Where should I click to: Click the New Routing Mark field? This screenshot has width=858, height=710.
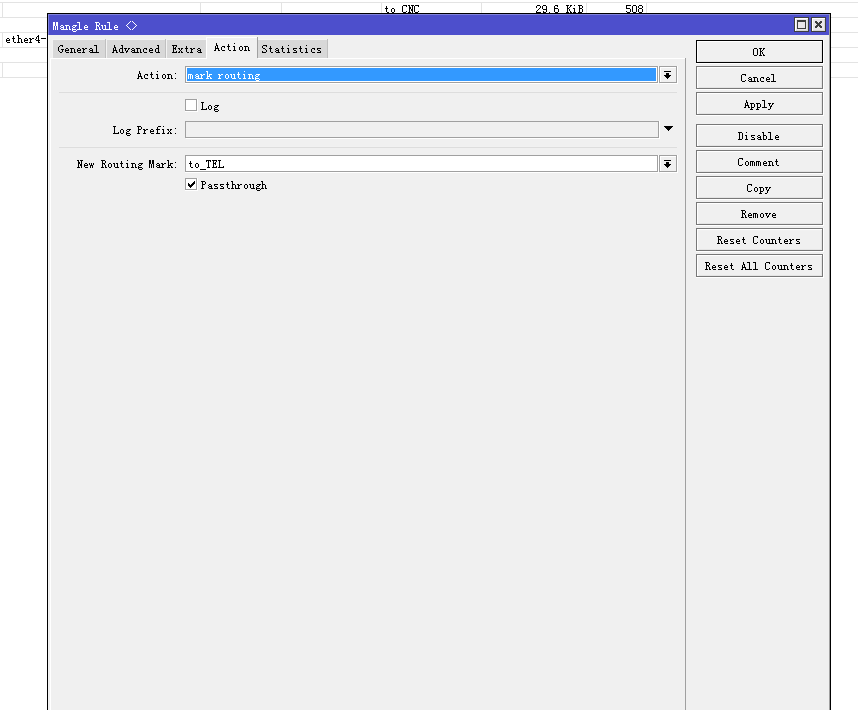pos(421,164)
